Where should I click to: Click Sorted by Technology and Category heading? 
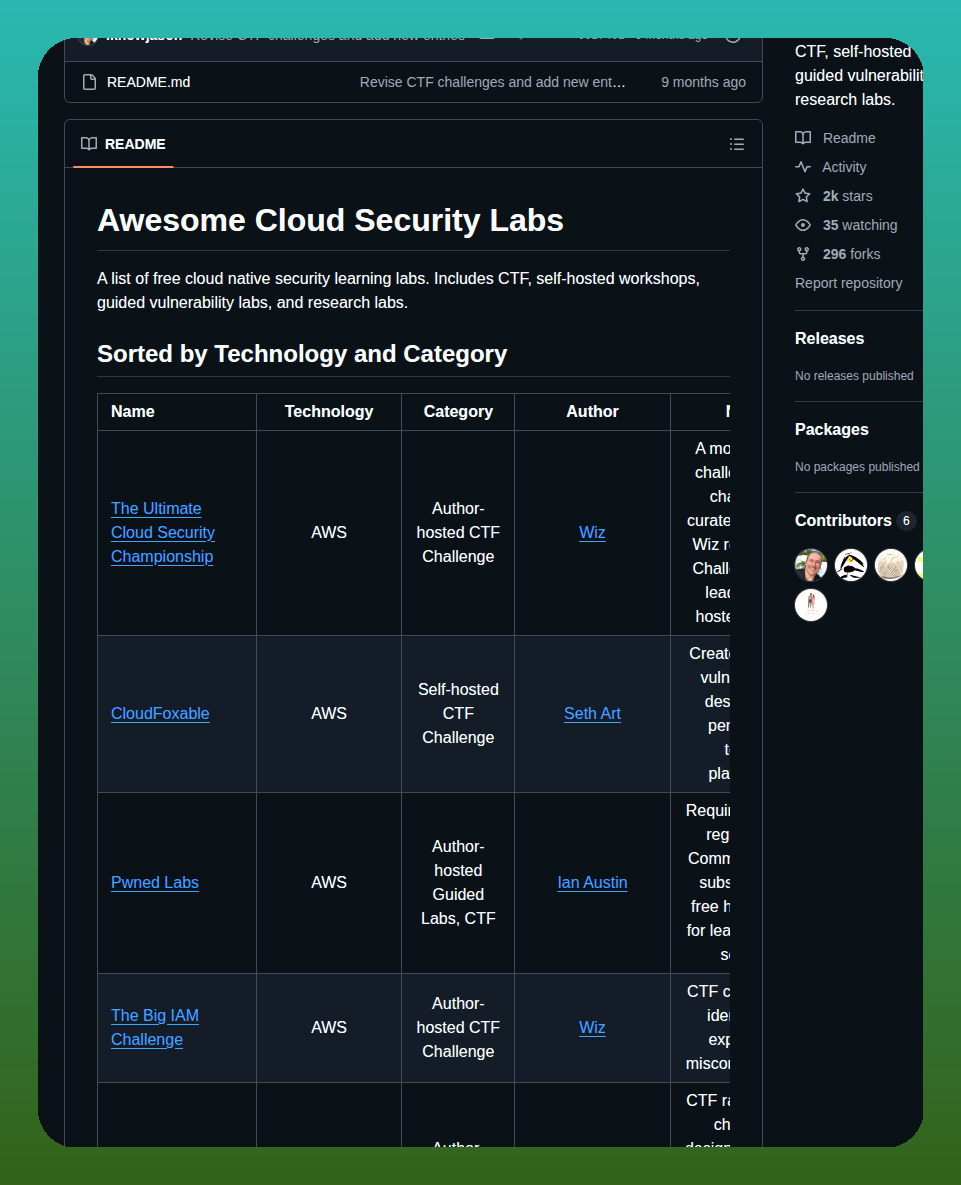click(302, 354)
